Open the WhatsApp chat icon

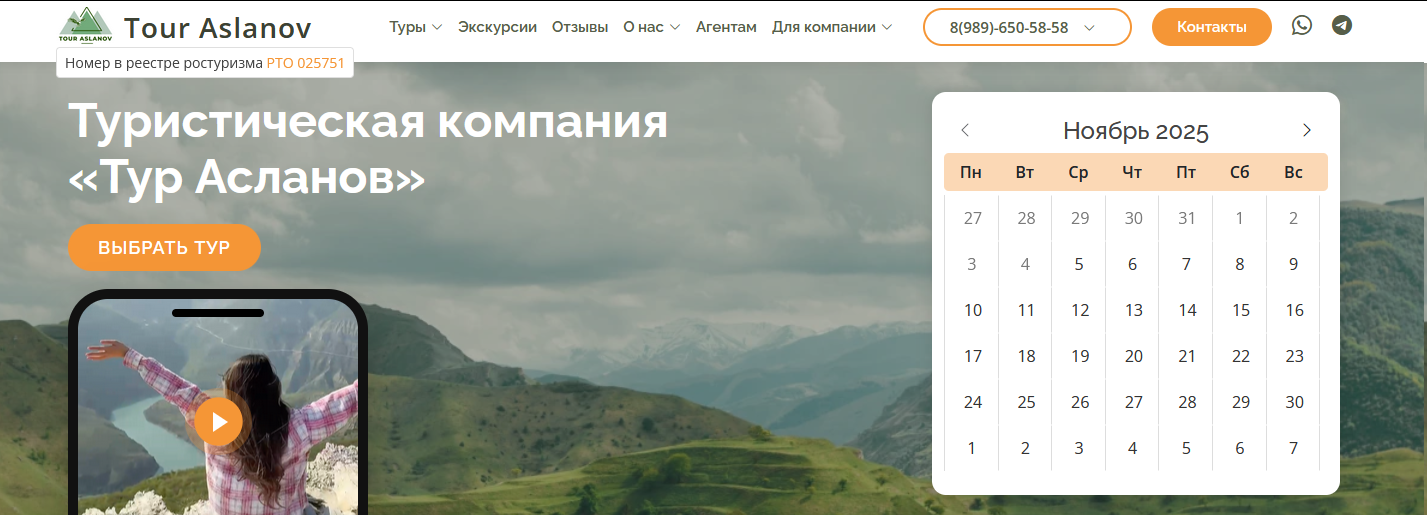(1301, 26)
